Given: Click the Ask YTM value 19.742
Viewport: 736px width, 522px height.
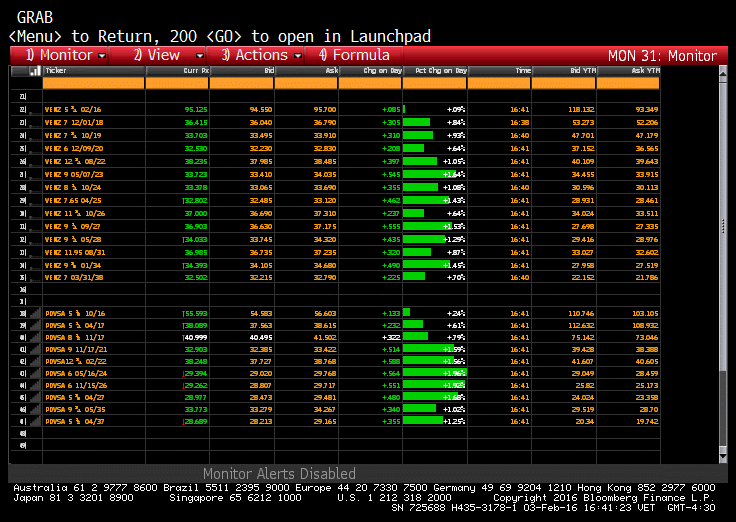Looking at the screenshot, I should click(647, 421).
